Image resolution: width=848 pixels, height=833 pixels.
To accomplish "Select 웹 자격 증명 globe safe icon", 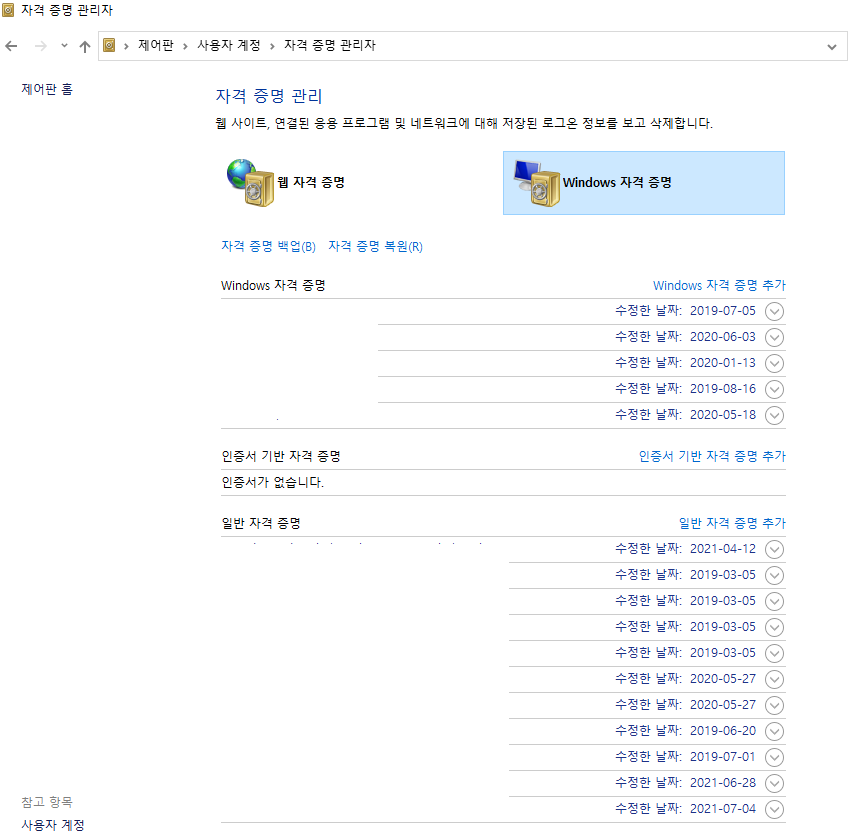I will [x=250, y=182].
